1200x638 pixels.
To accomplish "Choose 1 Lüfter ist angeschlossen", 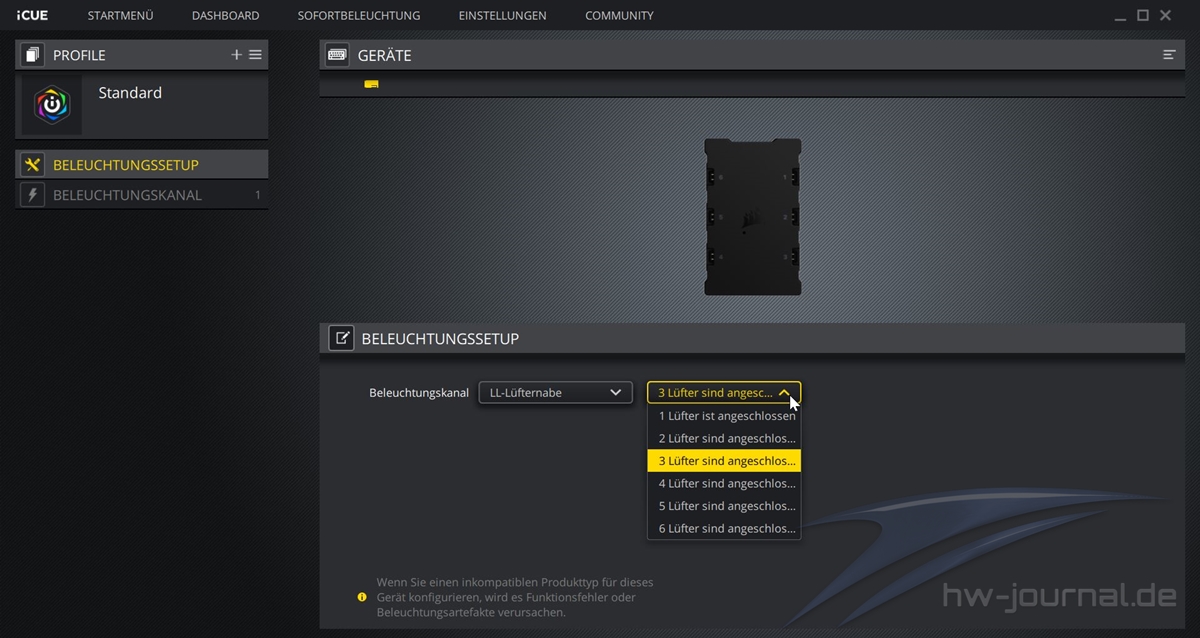I will [724, 416].
